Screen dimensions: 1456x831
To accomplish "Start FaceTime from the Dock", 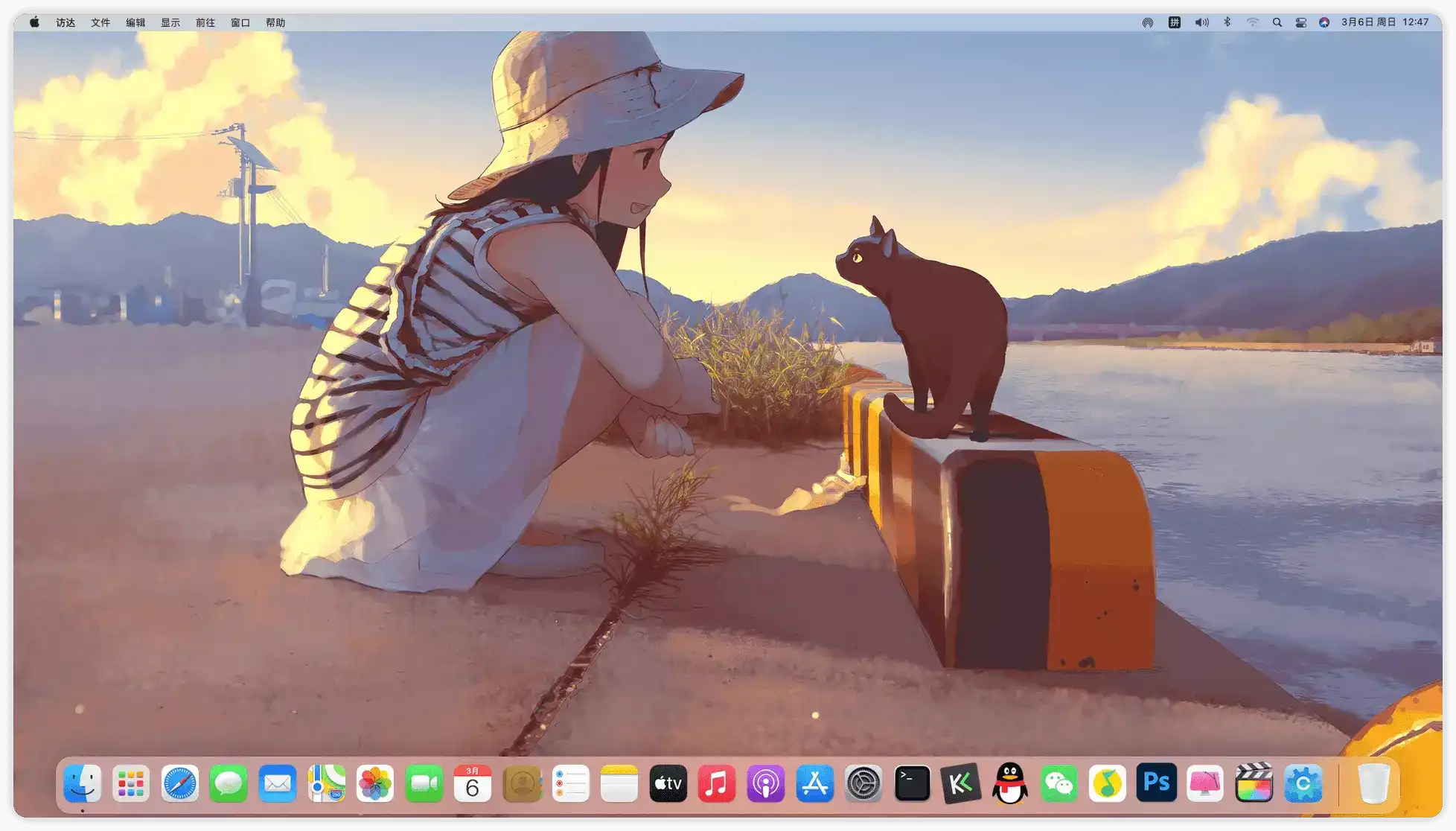I will pyautogui.click(x=424, y=783).
